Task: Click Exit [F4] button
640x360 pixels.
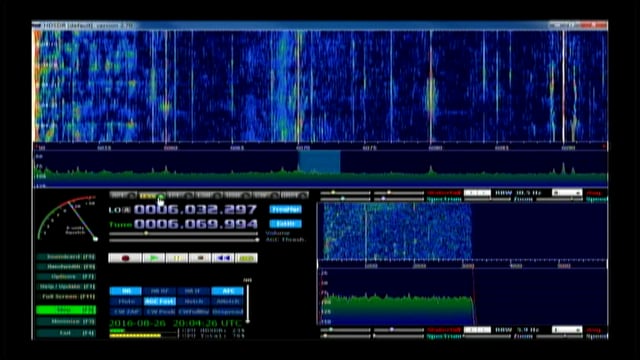Action: point(66,333)
